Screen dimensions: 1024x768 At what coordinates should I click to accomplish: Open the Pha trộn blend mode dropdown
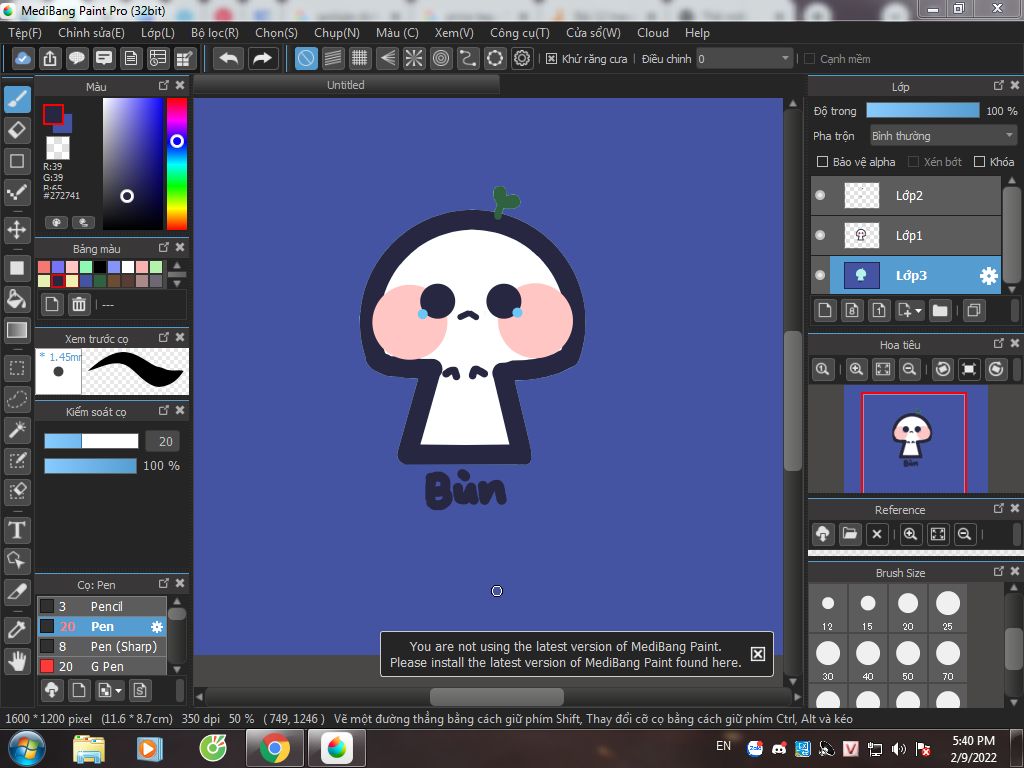[x=943, y=136]
